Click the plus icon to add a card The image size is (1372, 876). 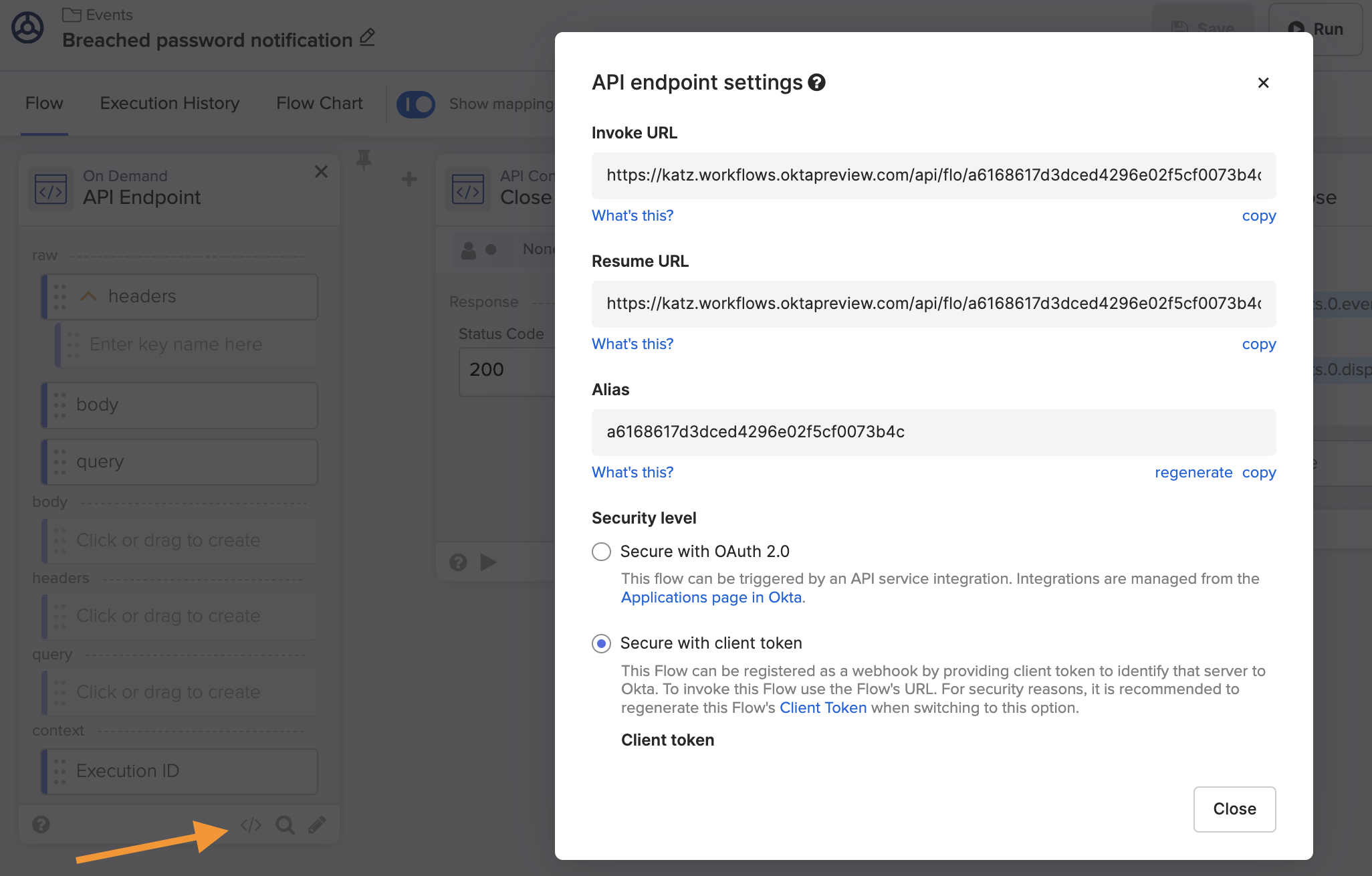(x=409, y=179)
